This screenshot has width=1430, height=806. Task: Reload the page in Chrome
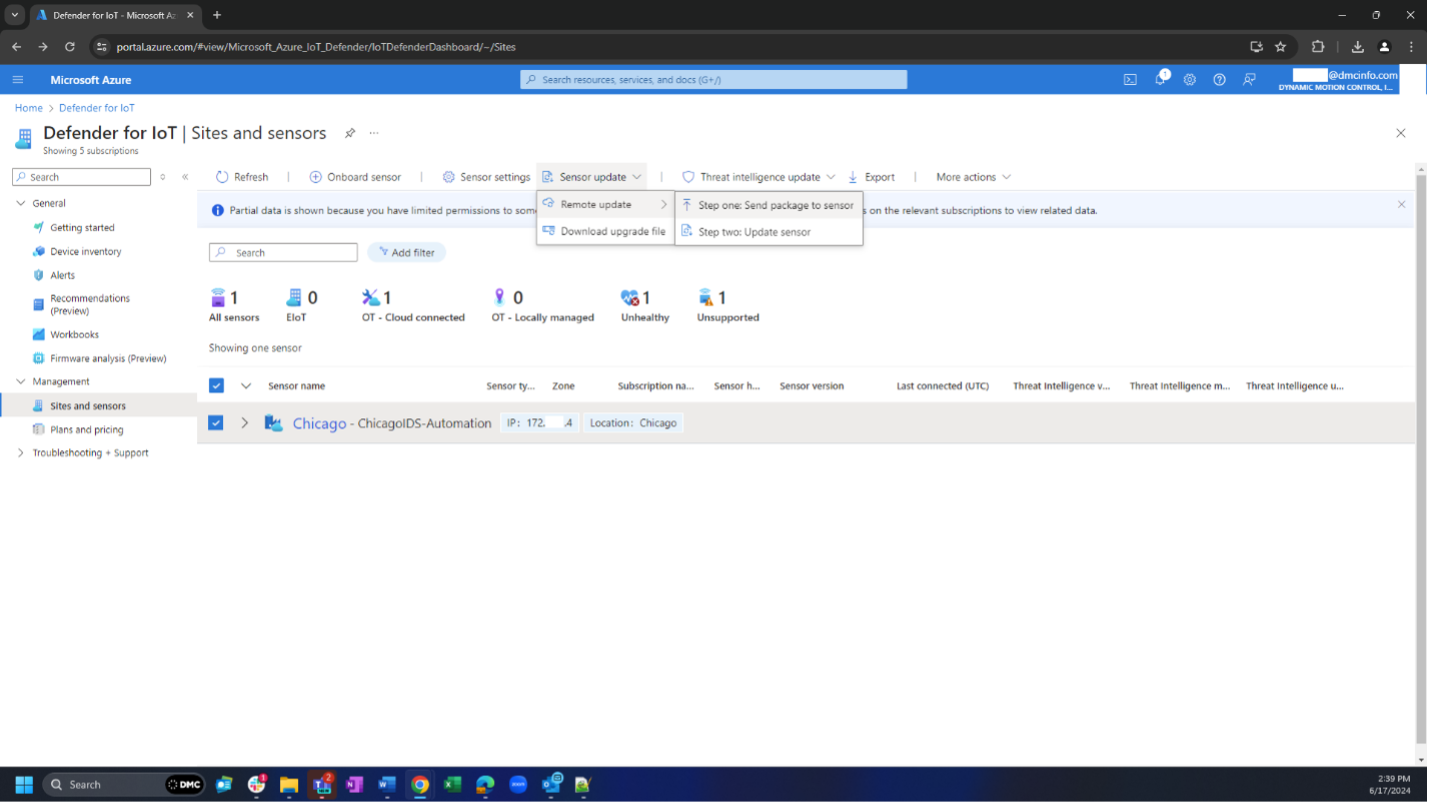pyautogui.click(x=70, y=47)
